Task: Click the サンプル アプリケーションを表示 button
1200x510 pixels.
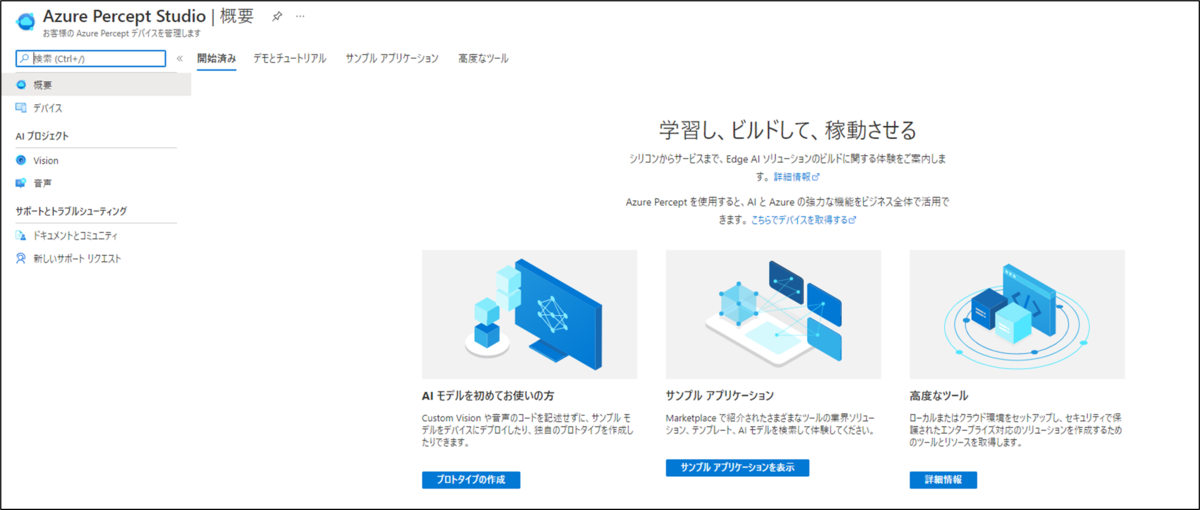Action: pyautogui.click(x=737, y=468)
